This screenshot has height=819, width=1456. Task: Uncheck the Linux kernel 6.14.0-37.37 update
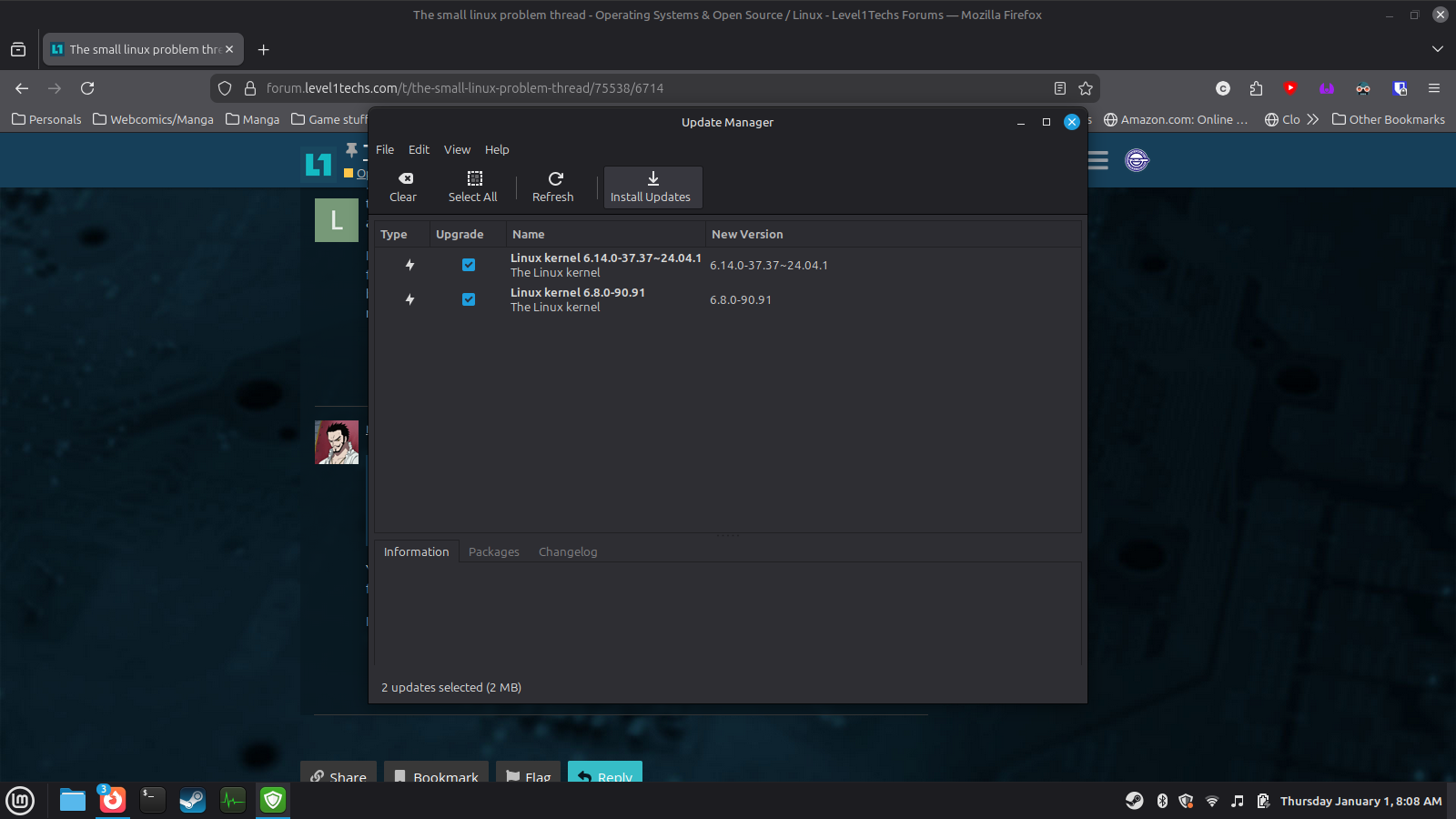coord(469,265)
